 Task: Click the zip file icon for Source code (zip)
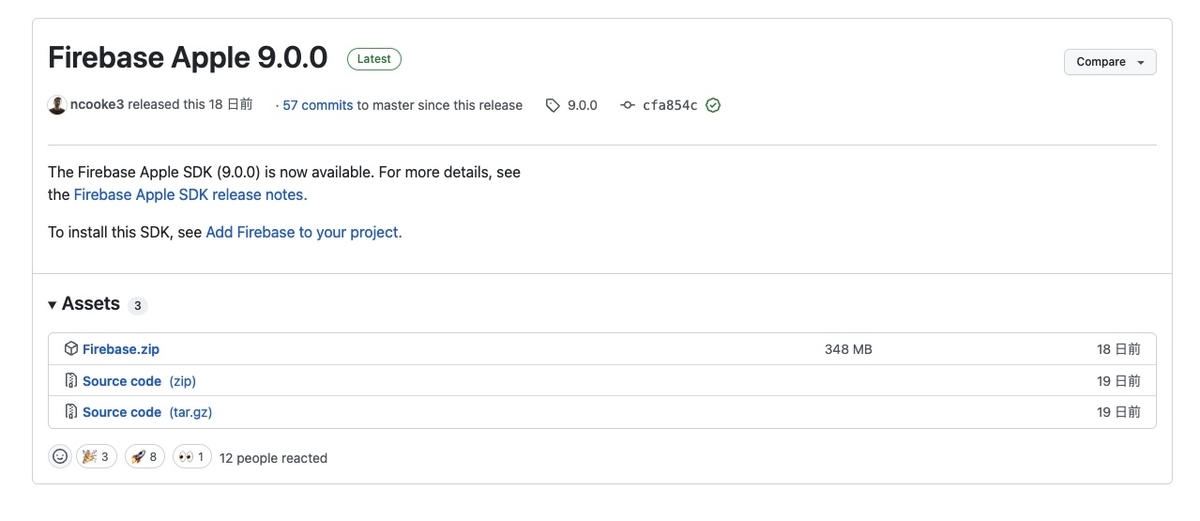click(x=71, y=381)
